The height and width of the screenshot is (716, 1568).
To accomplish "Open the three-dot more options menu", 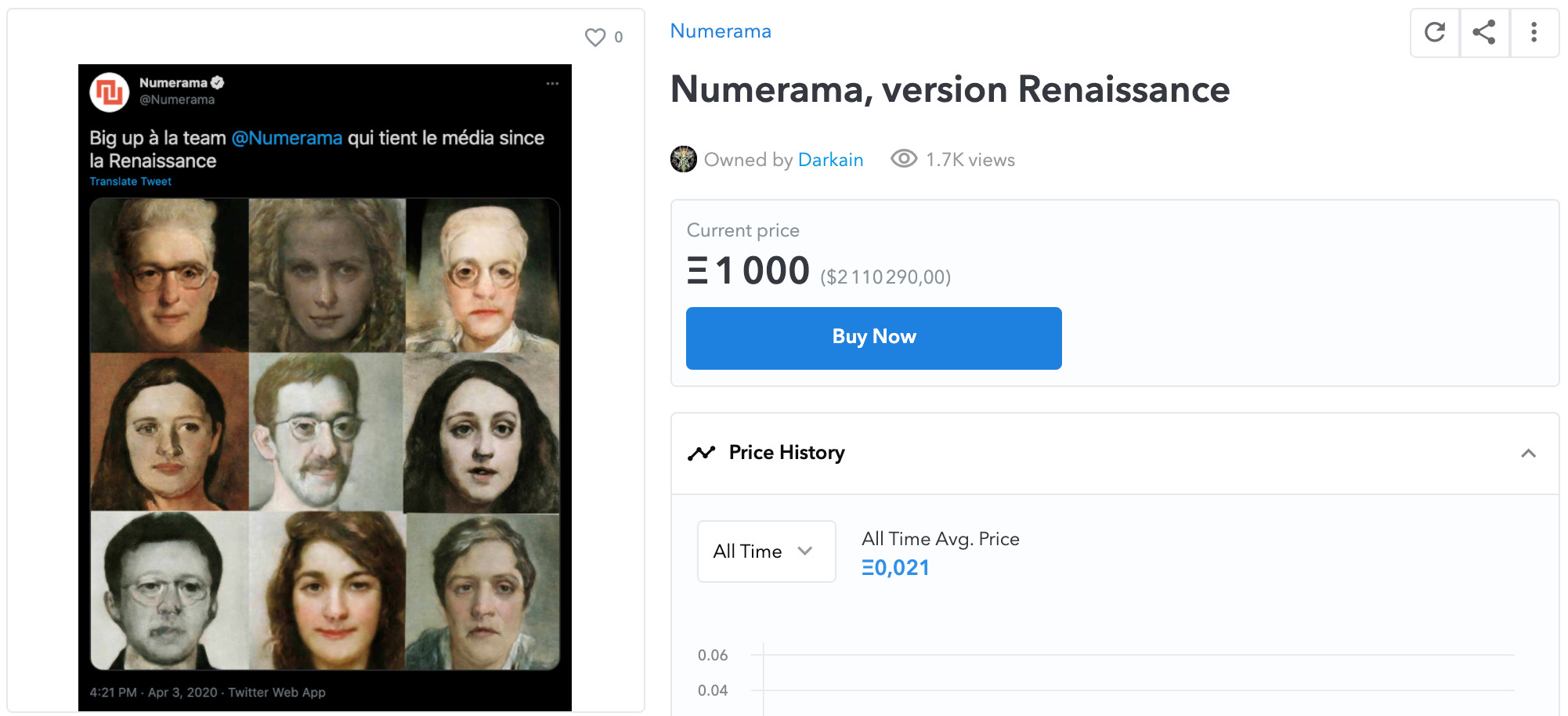I will coord(1534,32).
